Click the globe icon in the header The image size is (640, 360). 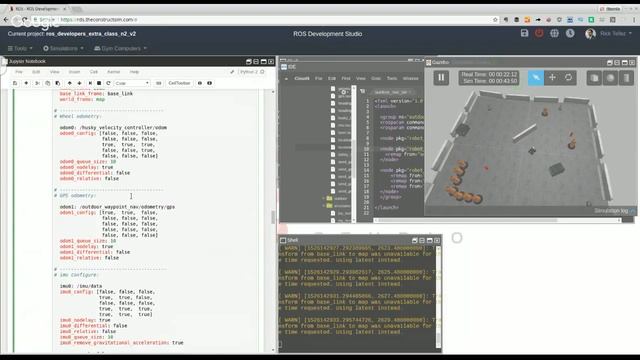(554, 33)
